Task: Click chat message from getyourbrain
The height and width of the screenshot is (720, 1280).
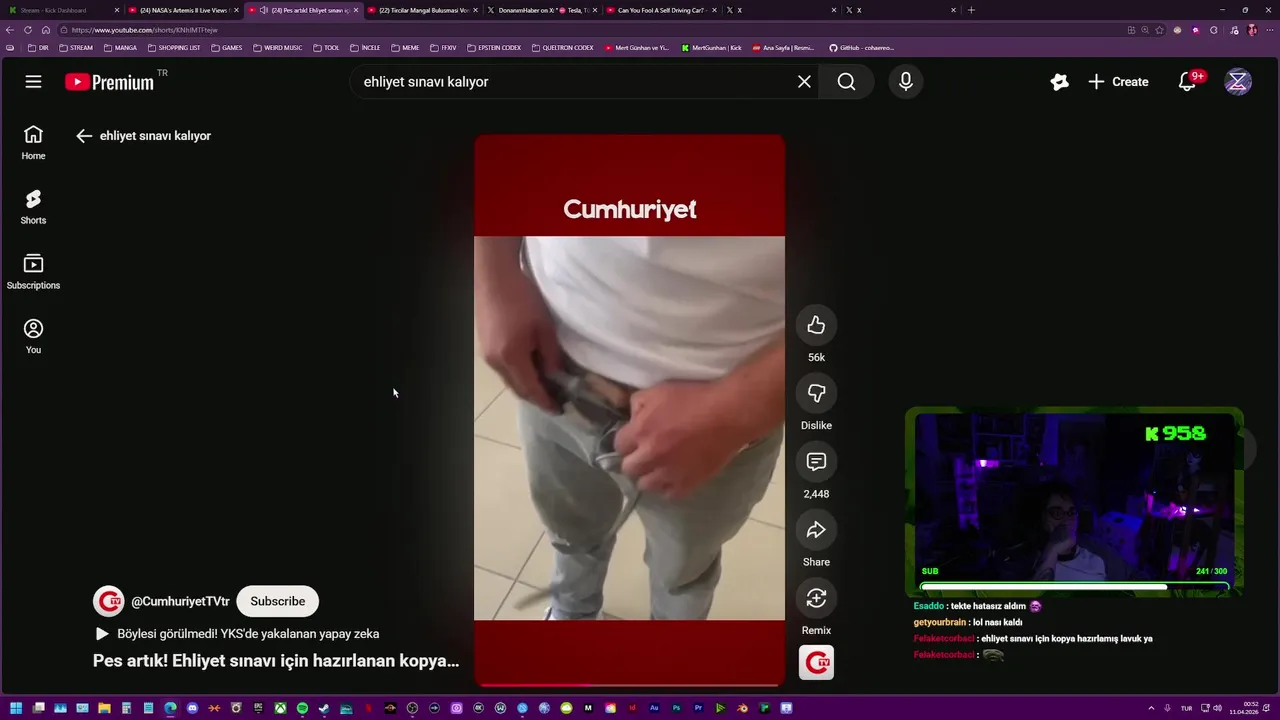Action: click(x=968, y=622)
